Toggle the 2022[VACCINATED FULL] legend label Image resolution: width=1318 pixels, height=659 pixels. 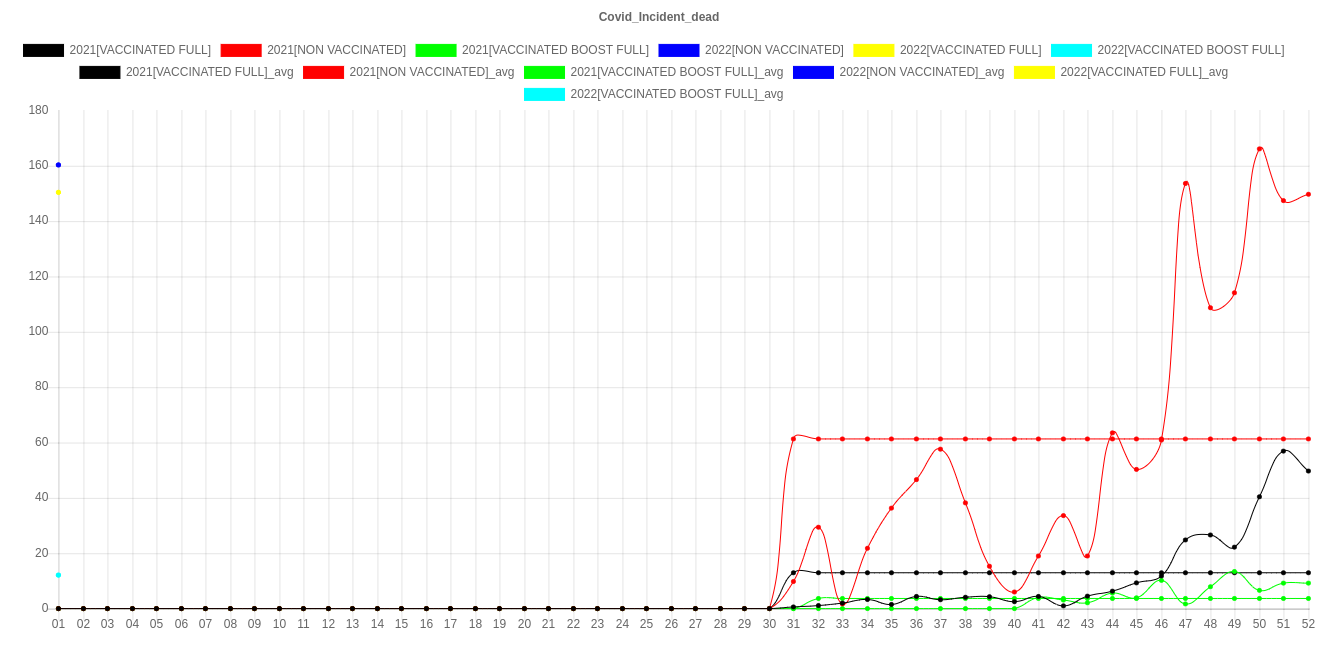[970, 50]
